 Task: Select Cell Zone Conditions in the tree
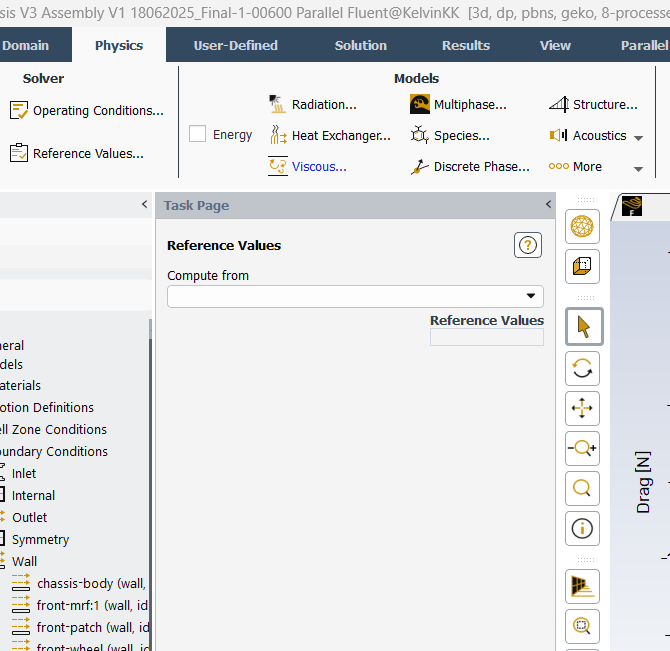[x=53, y=429]
